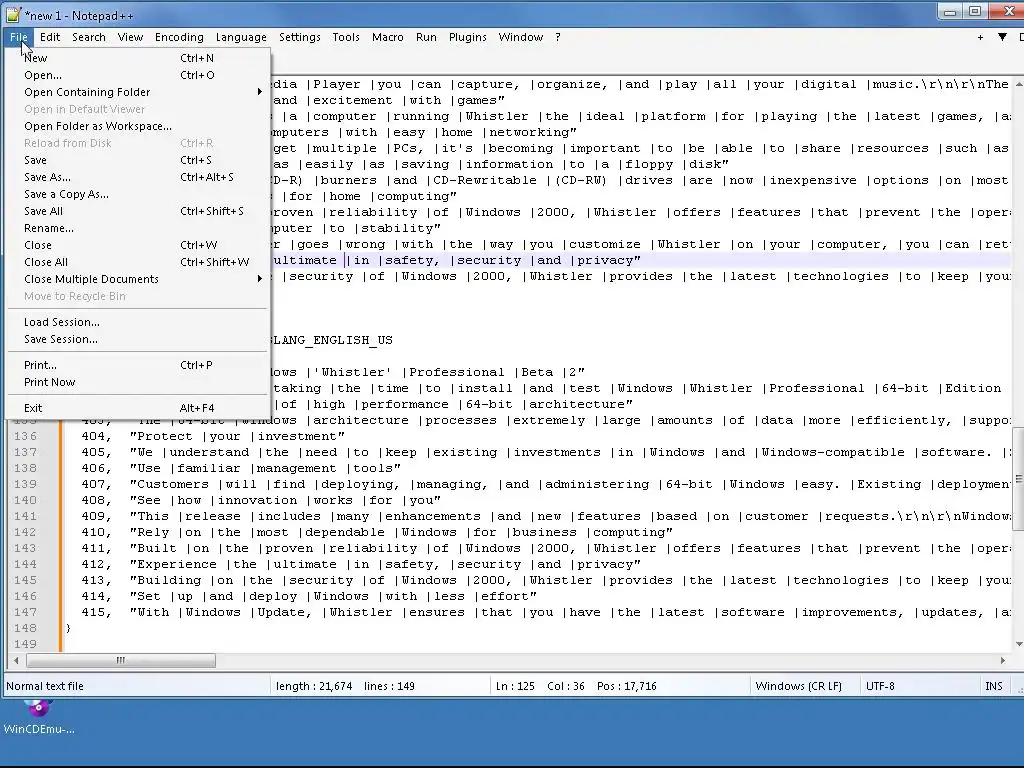
Task: Choose Print Now entry
Action: point(138,382)
